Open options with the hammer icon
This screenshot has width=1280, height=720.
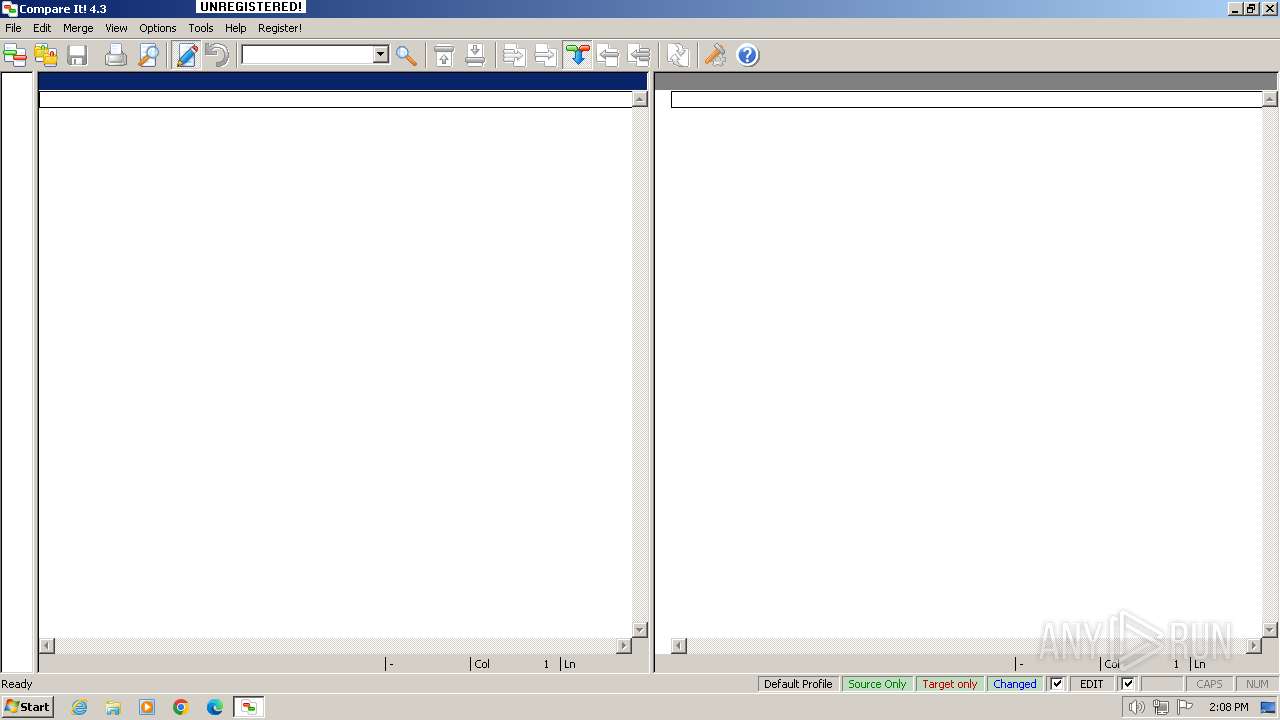click(715, 55)
